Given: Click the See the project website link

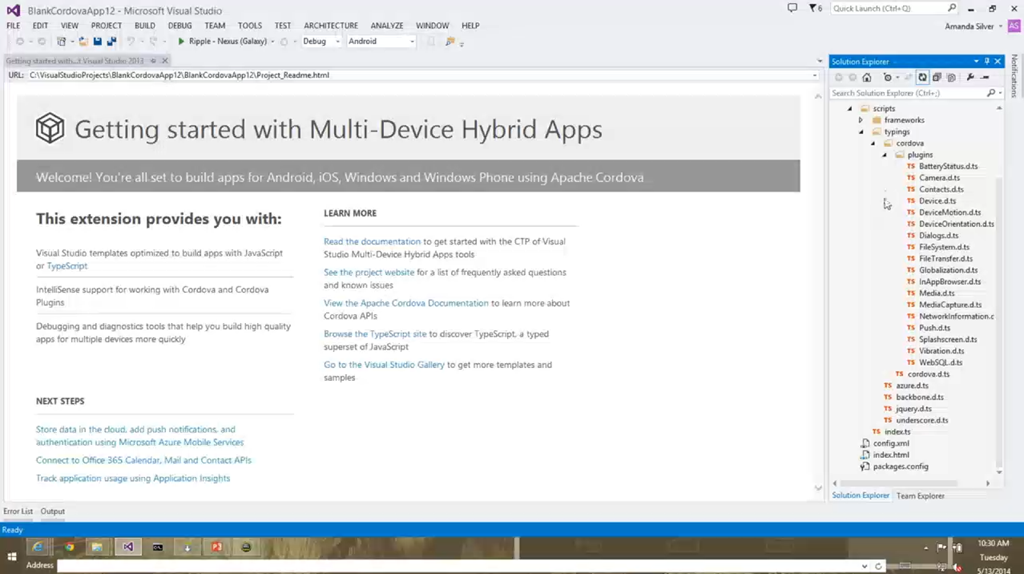Looking at the screenshot, I should pyautogui.click(x=369, y=272).
